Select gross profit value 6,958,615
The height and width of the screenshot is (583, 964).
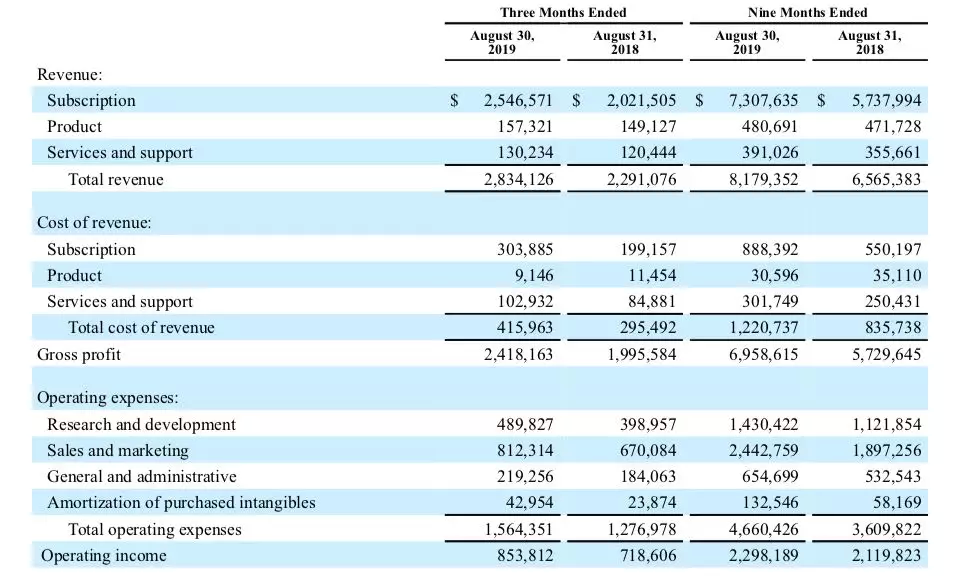tap(764, 355)
